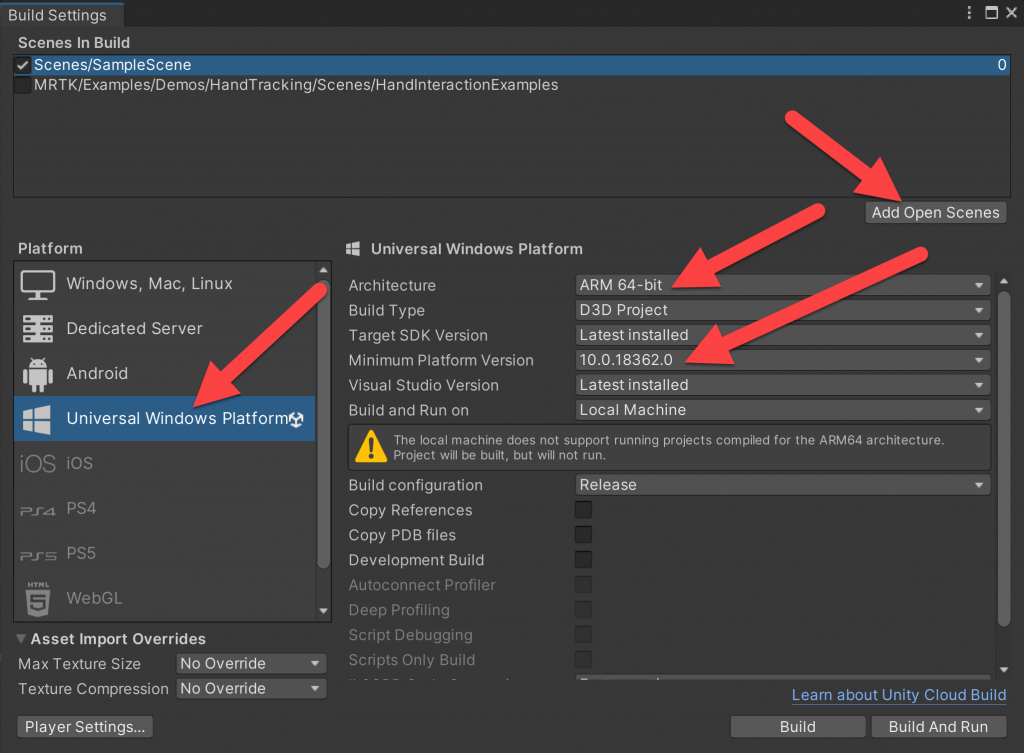Toggle the Copy PDB files checkbox
Viewport: 1024px width, 753px height.
tap(583, 535)
